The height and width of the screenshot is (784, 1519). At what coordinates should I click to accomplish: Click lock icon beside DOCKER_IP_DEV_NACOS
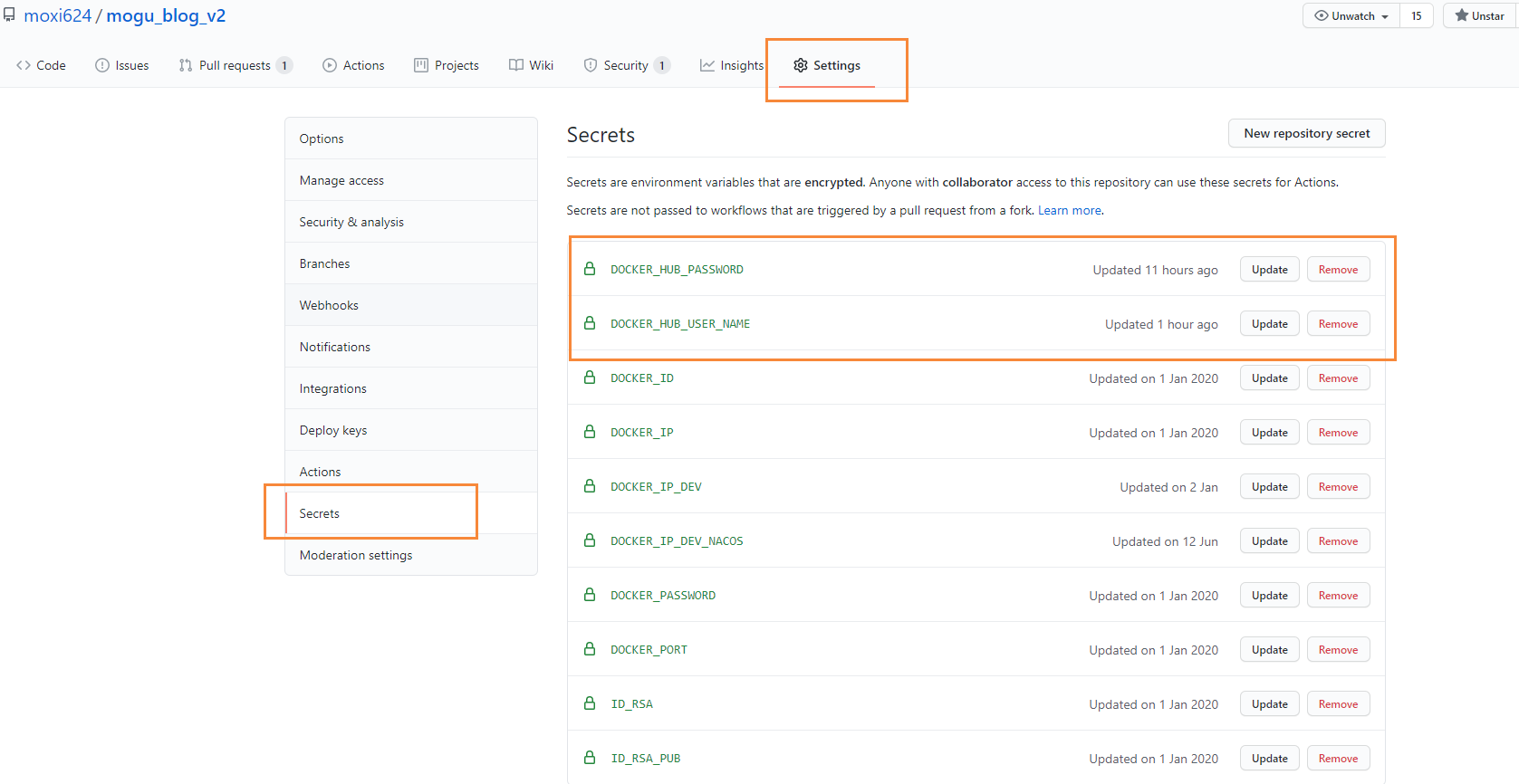click(590, 540)
